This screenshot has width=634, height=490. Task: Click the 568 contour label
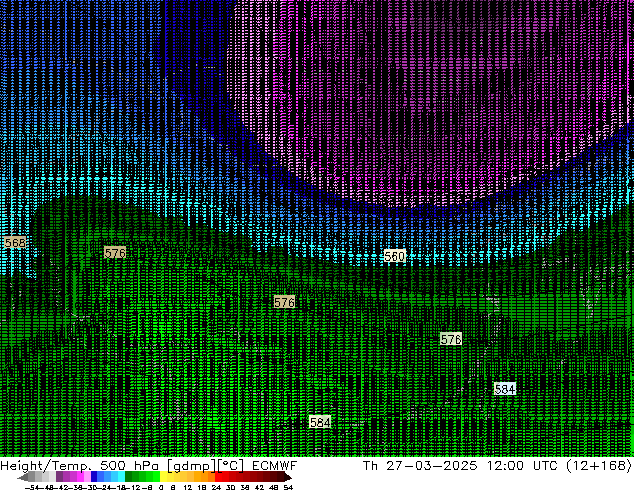pos(15,243)
